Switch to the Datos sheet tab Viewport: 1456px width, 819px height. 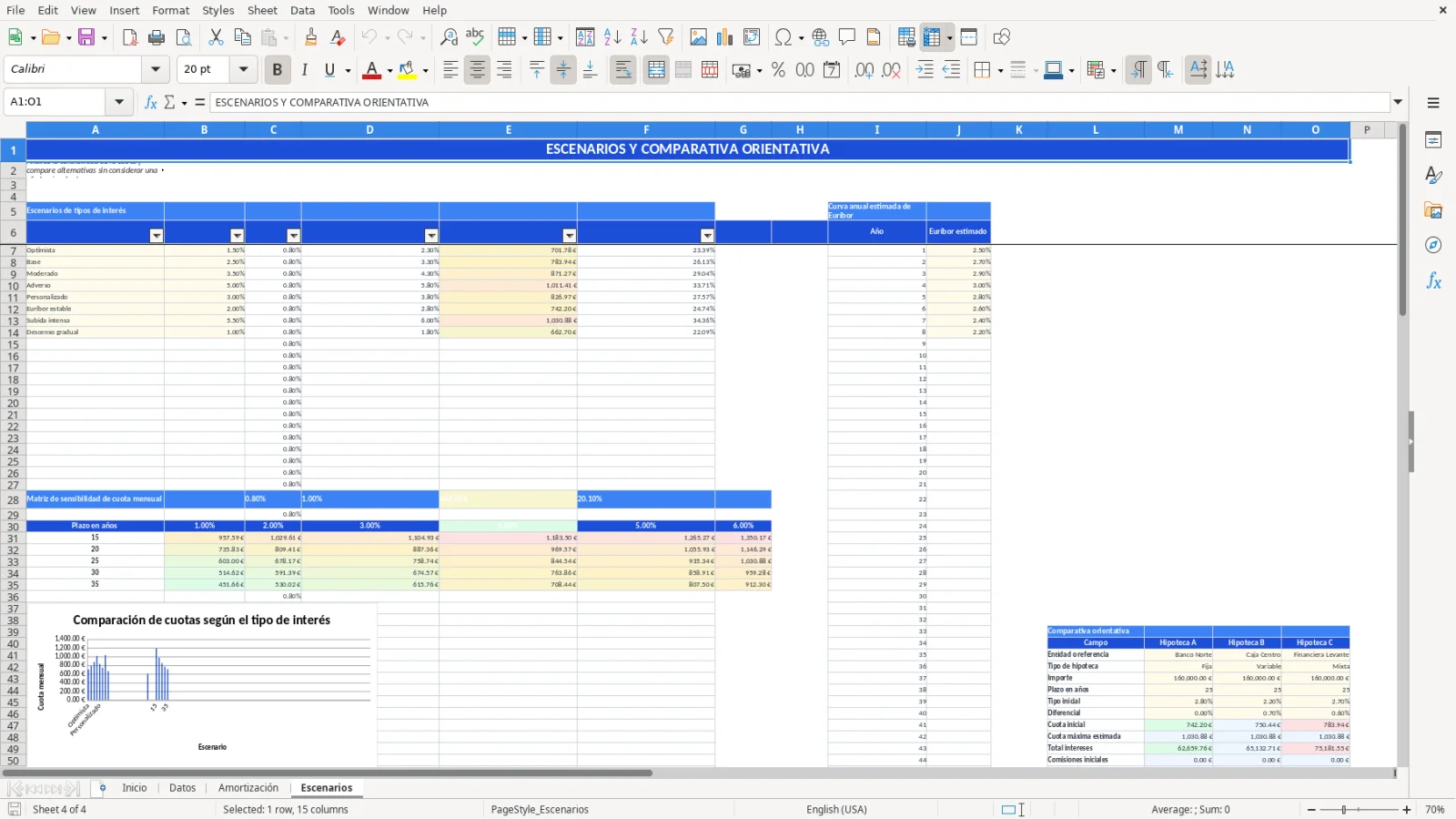(x=182, y=788)
